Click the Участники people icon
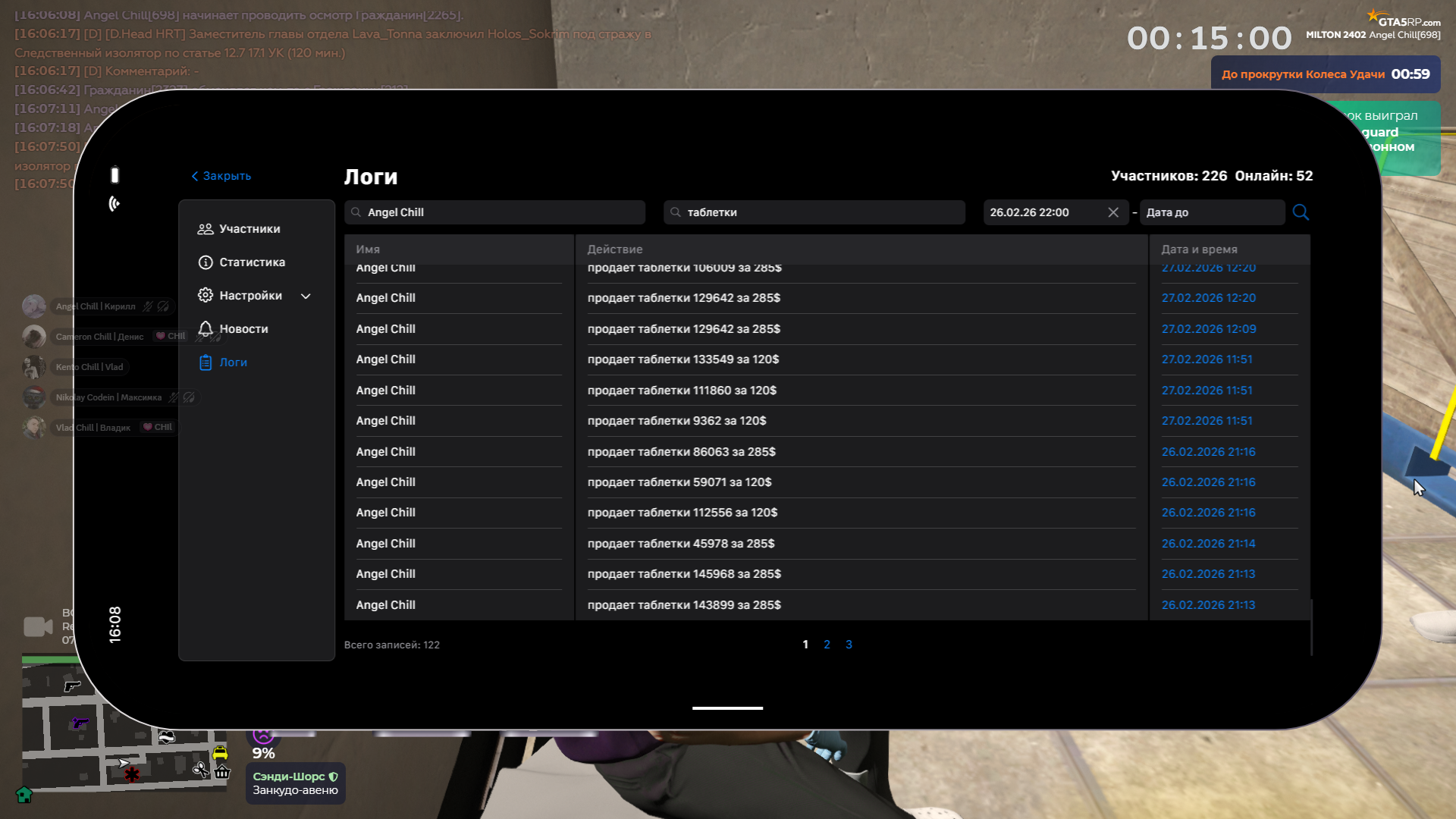This screenshot has height=819, width=1456. [206, 229]
